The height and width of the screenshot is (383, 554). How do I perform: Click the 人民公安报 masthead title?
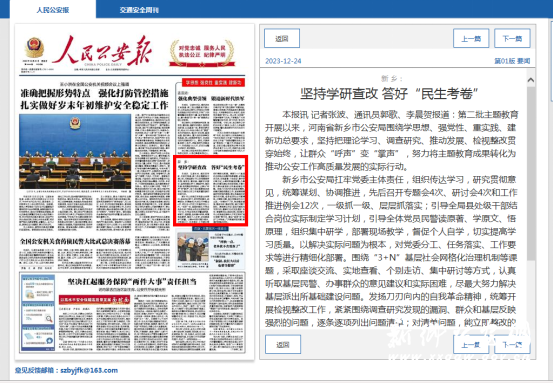click(103, 51)
